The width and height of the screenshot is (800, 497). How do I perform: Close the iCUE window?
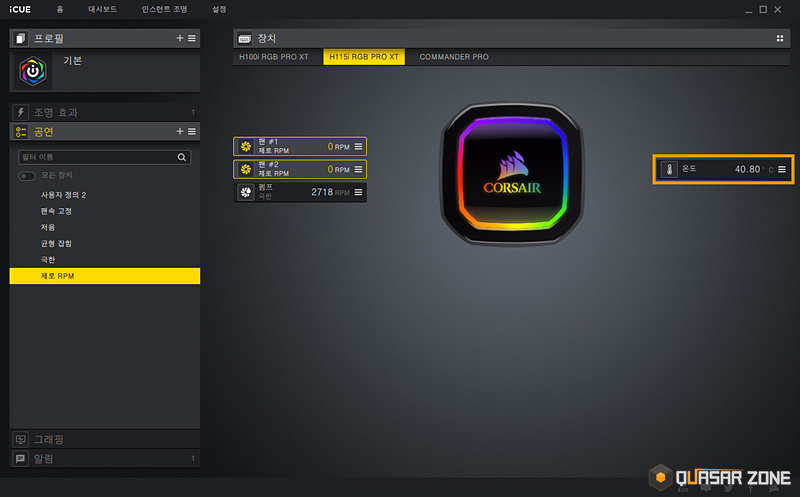(778, 9)
